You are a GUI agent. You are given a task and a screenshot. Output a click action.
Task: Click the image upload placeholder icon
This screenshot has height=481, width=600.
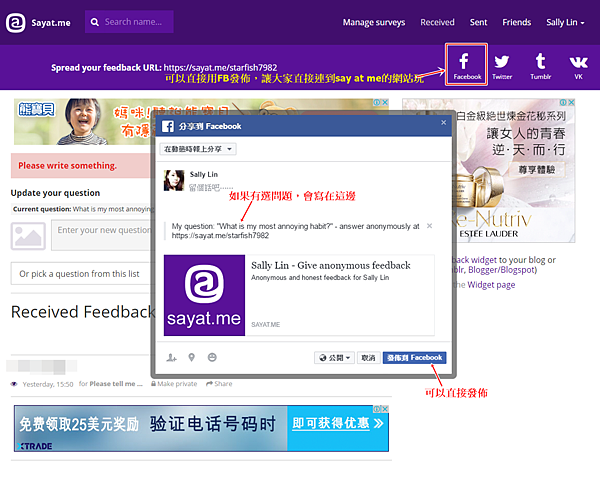(x=28, y=236)
